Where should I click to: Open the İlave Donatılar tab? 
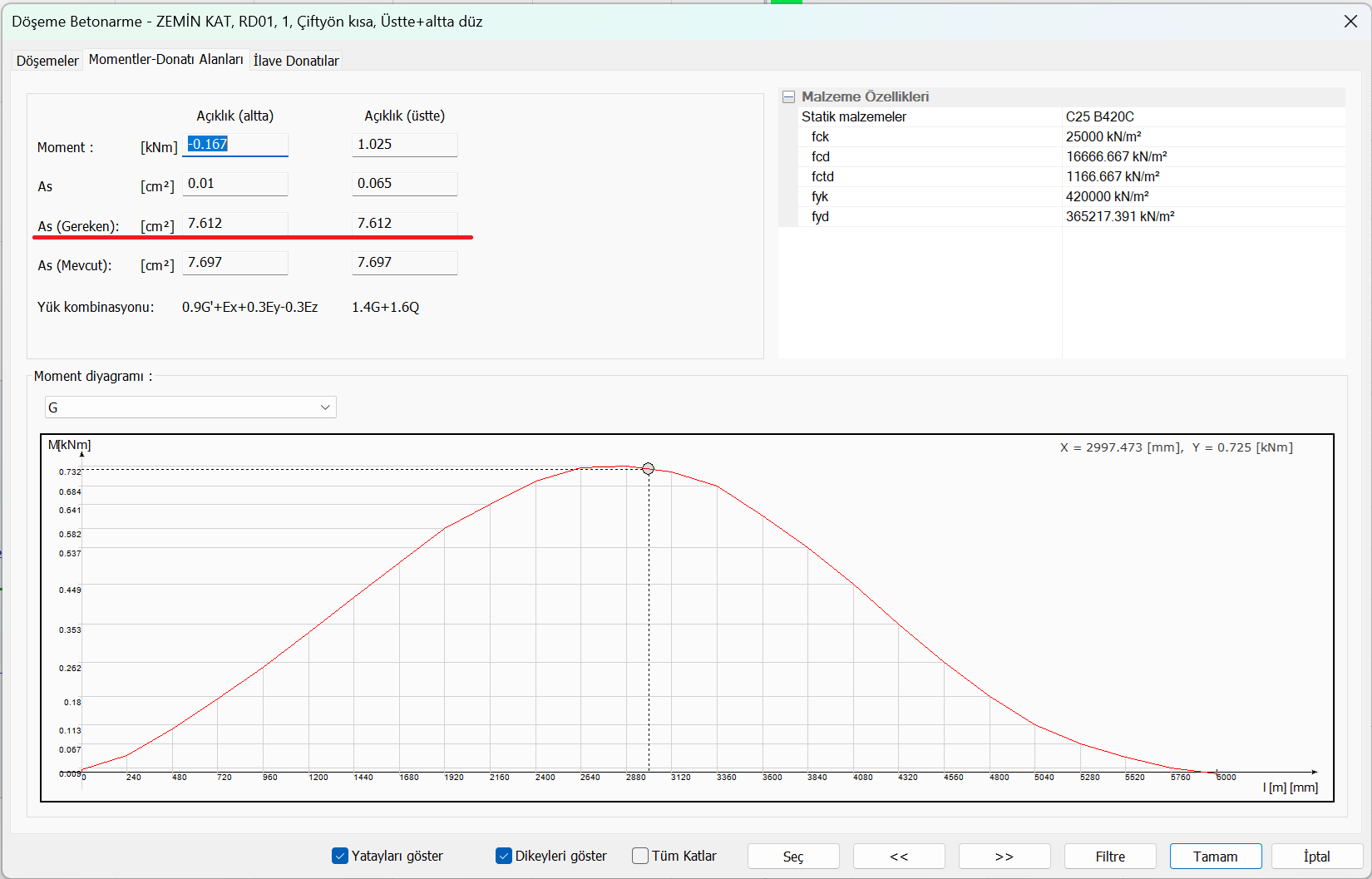(x=296, y=61)
